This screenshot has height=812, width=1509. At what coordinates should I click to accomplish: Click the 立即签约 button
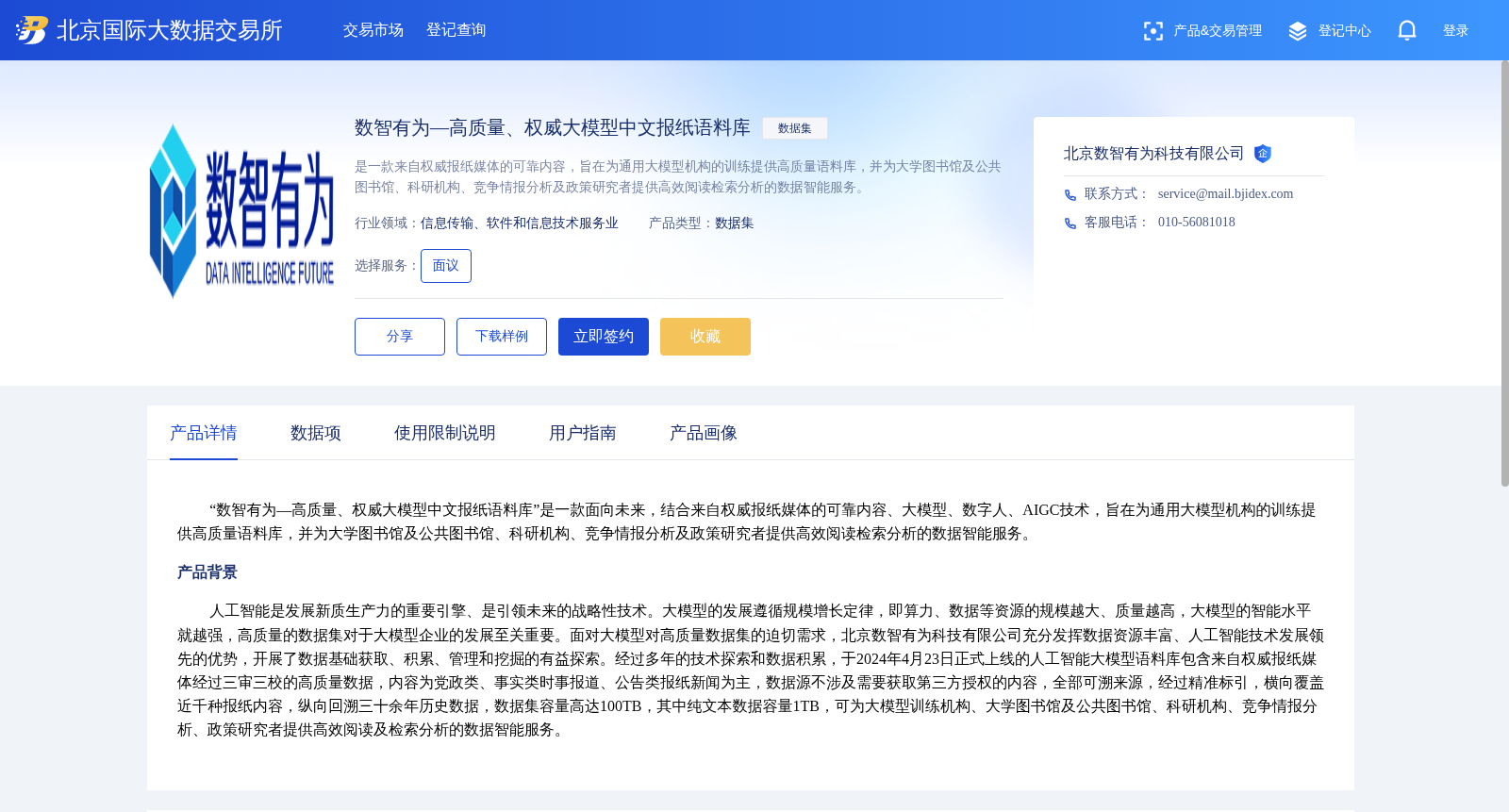604,337
